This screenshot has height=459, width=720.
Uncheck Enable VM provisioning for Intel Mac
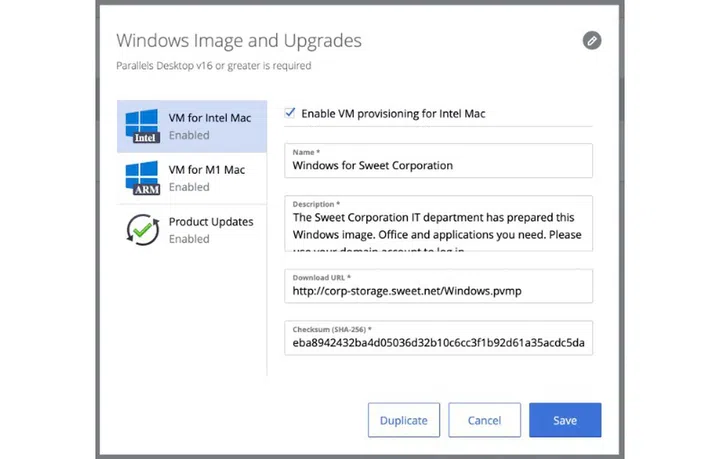[x=291, y=113]
